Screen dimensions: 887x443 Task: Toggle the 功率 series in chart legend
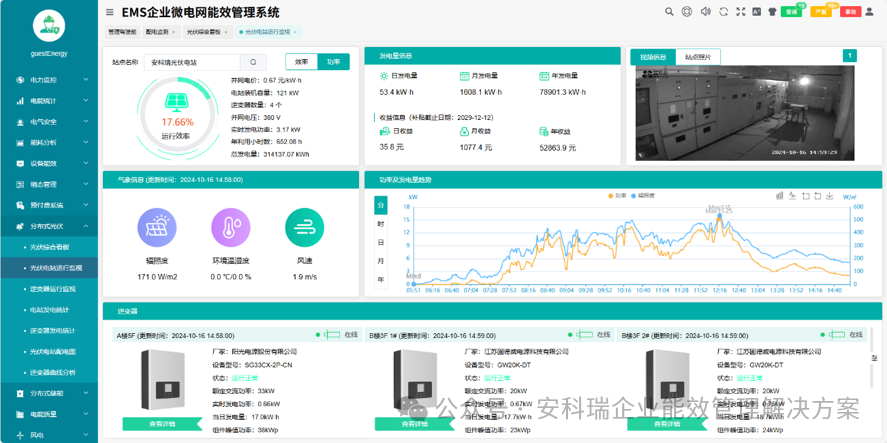(618, 195)
